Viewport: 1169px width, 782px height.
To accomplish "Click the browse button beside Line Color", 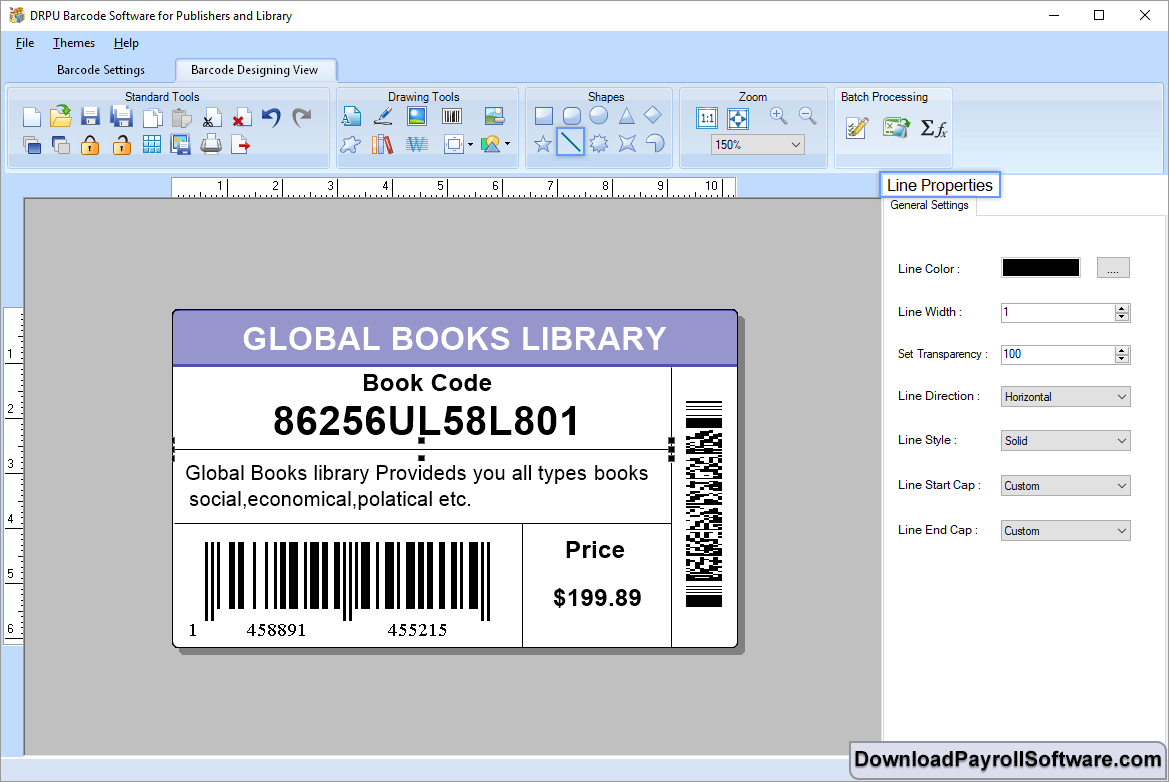I will pyautogui.click(x=1113, y=268).
